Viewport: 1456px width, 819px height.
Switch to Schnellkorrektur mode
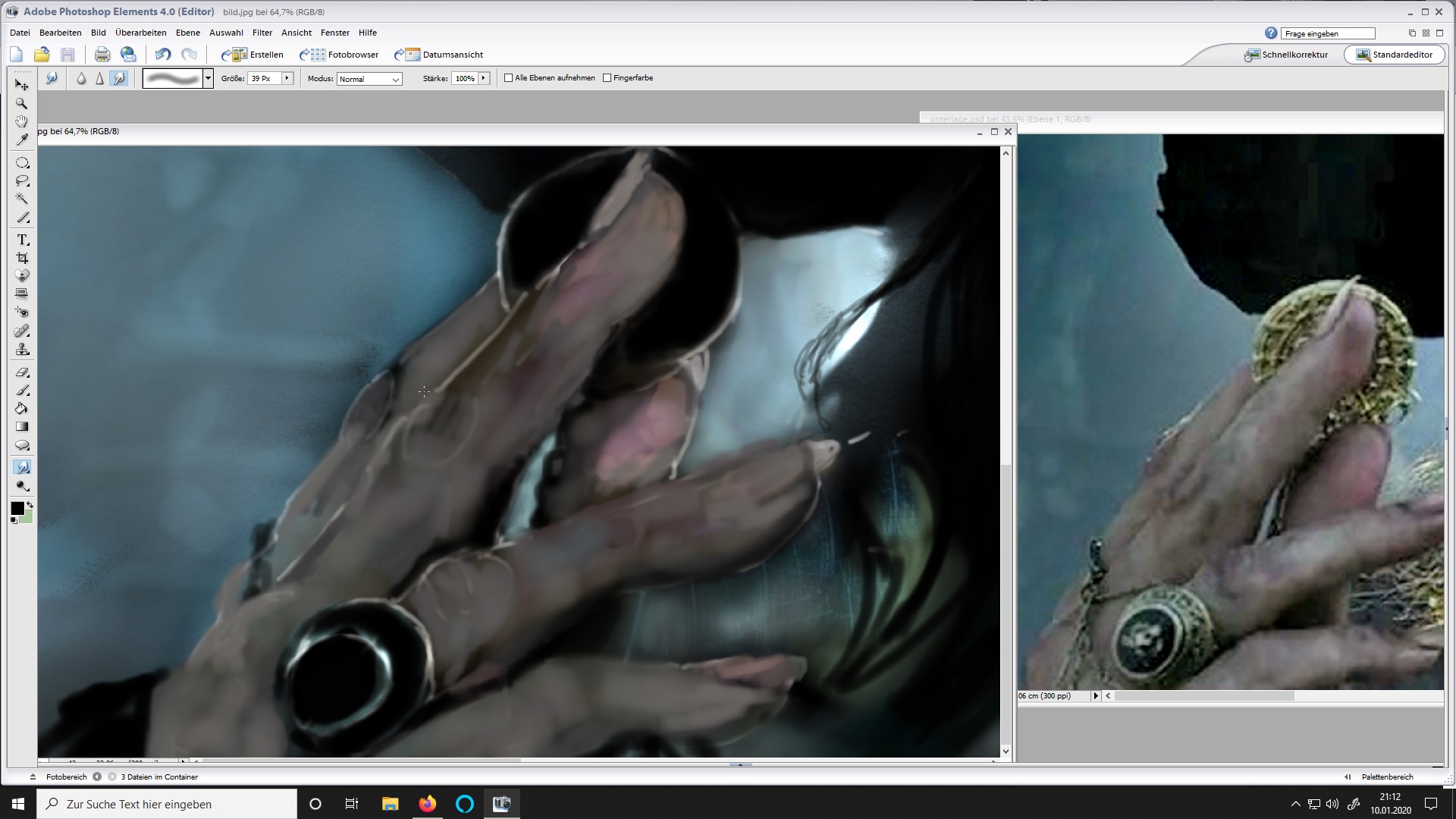click(x=1286, y=55)
